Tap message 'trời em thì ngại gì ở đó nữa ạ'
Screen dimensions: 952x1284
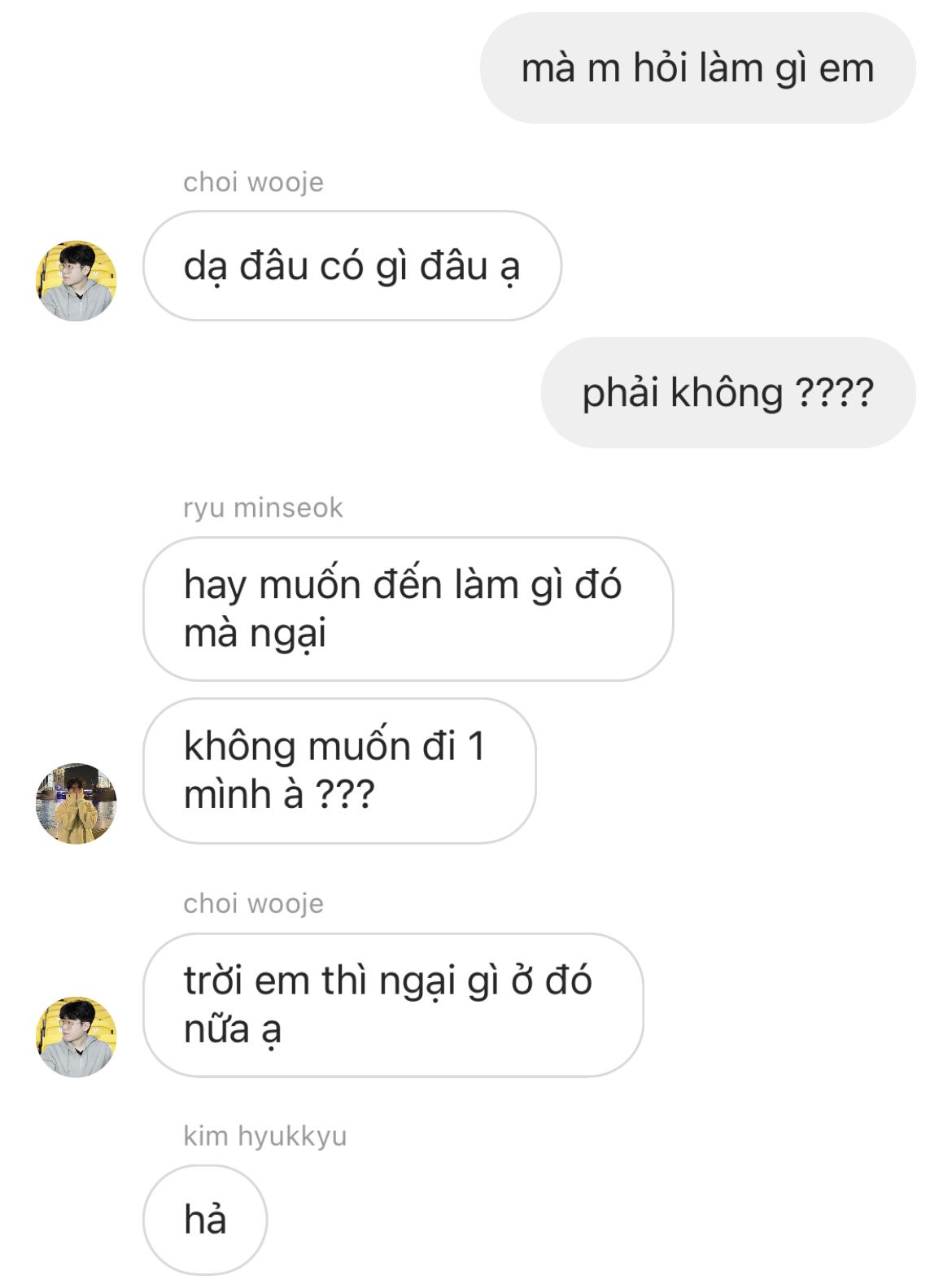click(x=393, y=1005)
